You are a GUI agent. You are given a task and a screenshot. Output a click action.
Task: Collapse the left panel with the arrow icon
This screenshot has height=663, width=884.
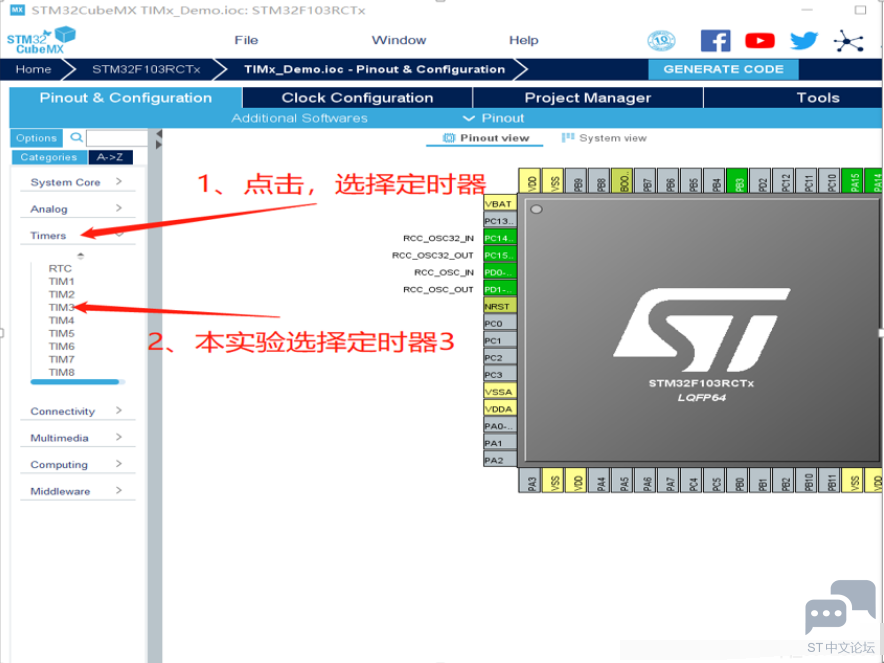158,134
